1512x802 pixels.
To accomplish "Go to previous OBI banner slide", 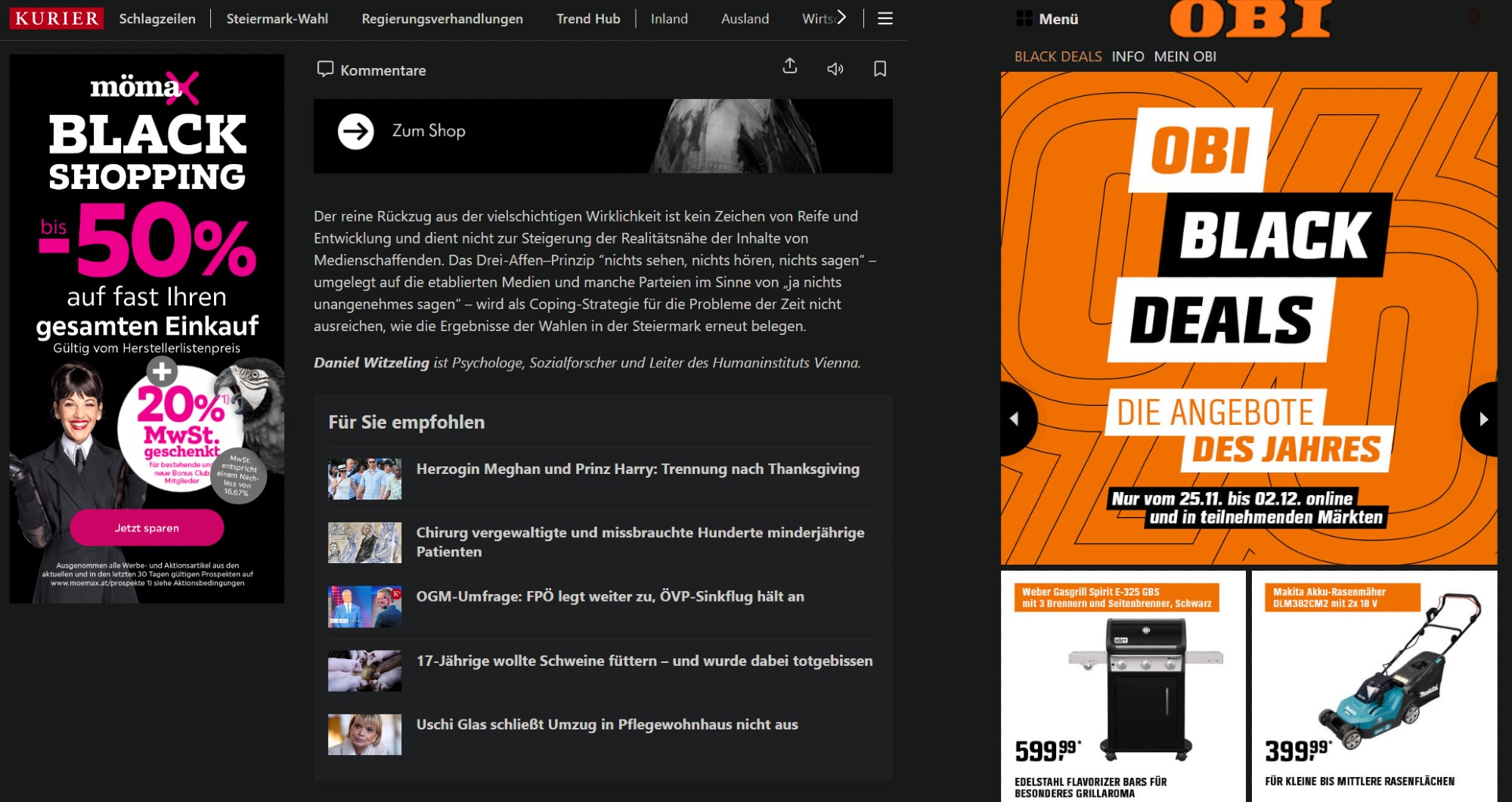I will tap(1015, 419).
